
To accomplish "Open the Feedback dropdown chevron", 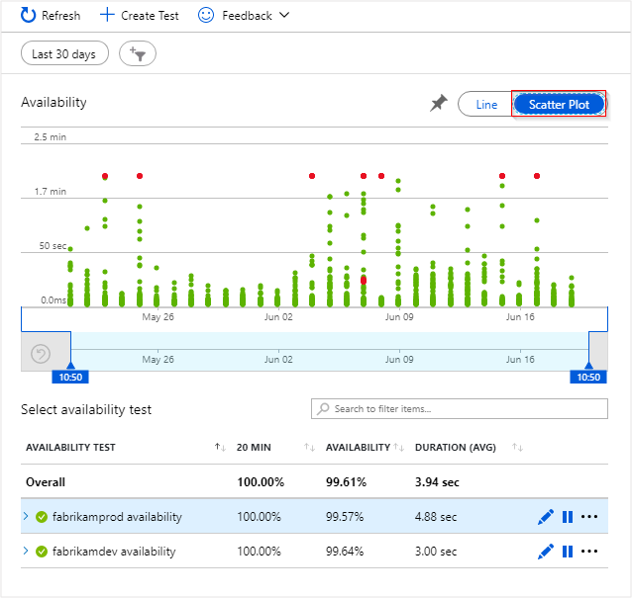I will pos(284,16).
